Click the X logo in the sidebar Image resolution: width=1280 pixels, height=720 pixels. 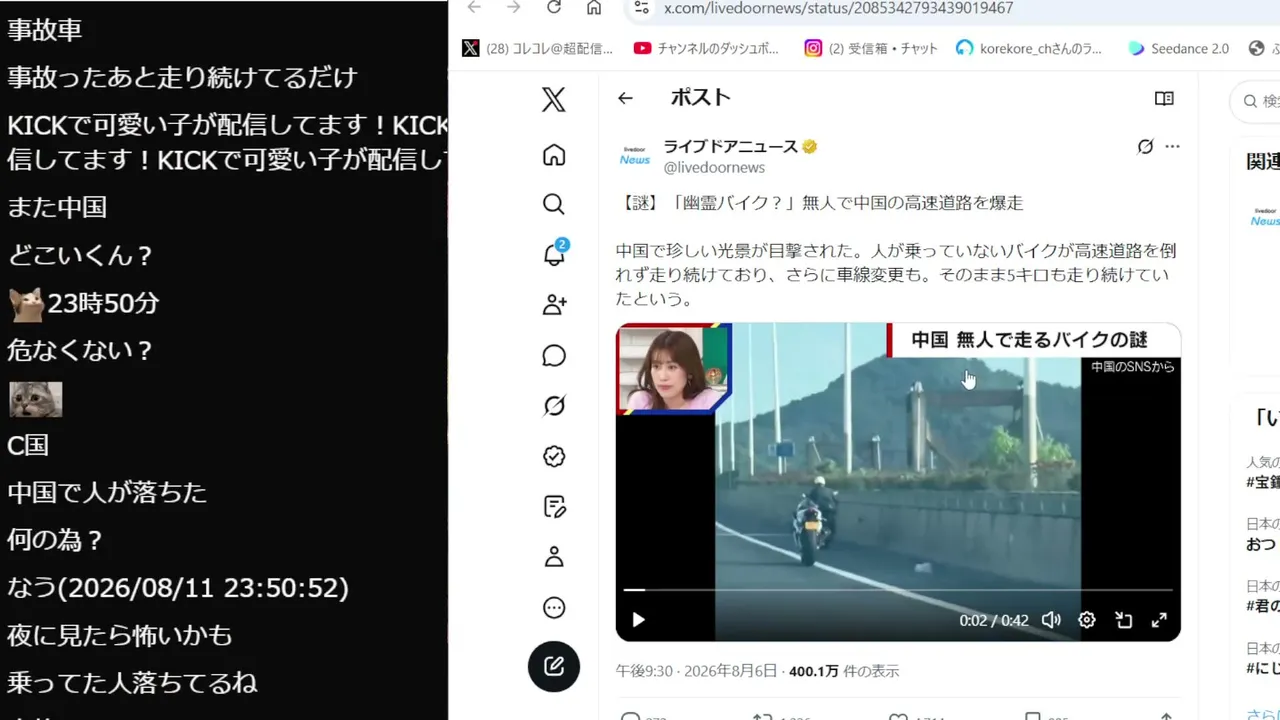(x=554, y=99)
